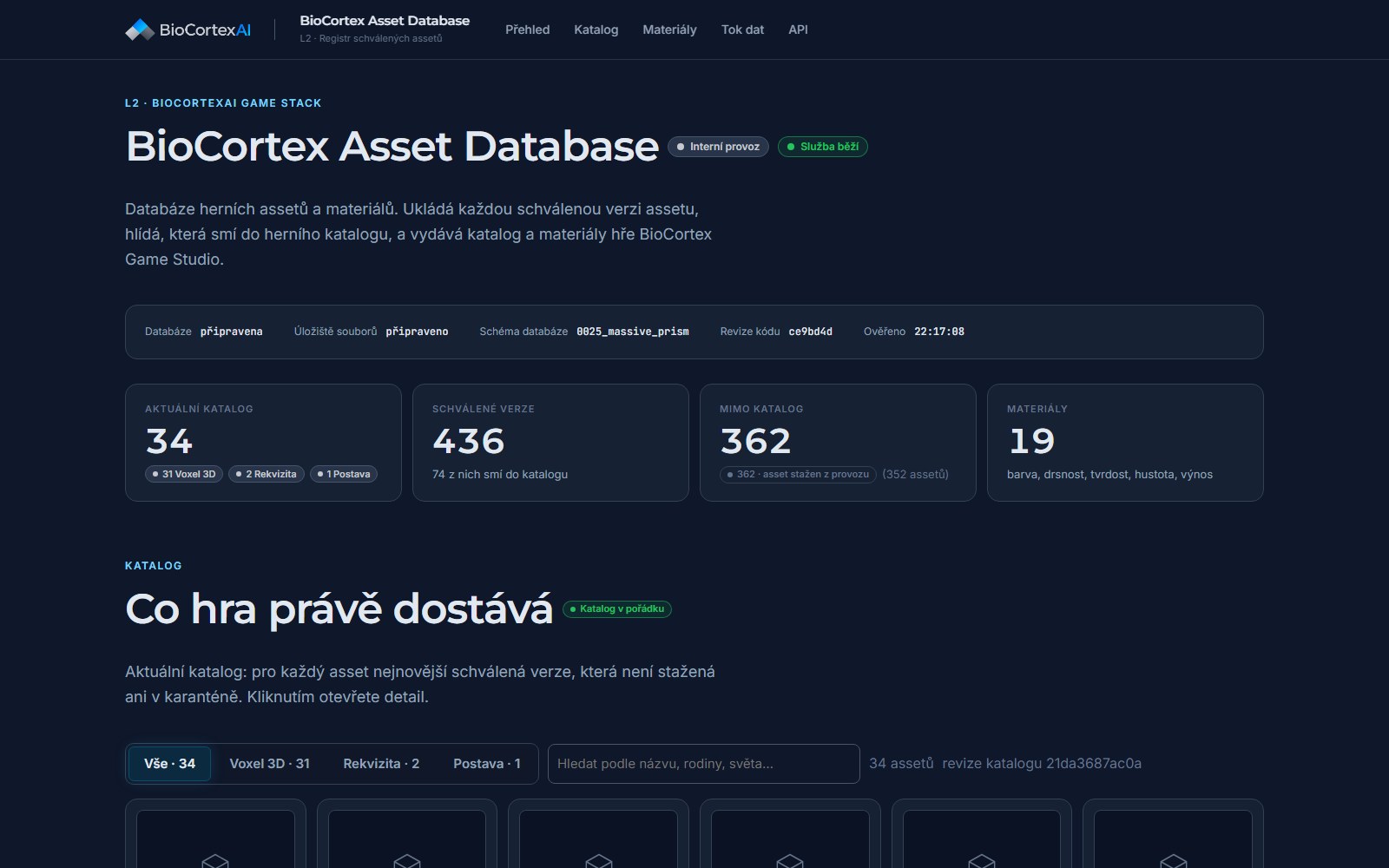Select the Vše · 34 filter tab
The width and height of the screenshot is (1389, 868).
[x=170, y=764]
